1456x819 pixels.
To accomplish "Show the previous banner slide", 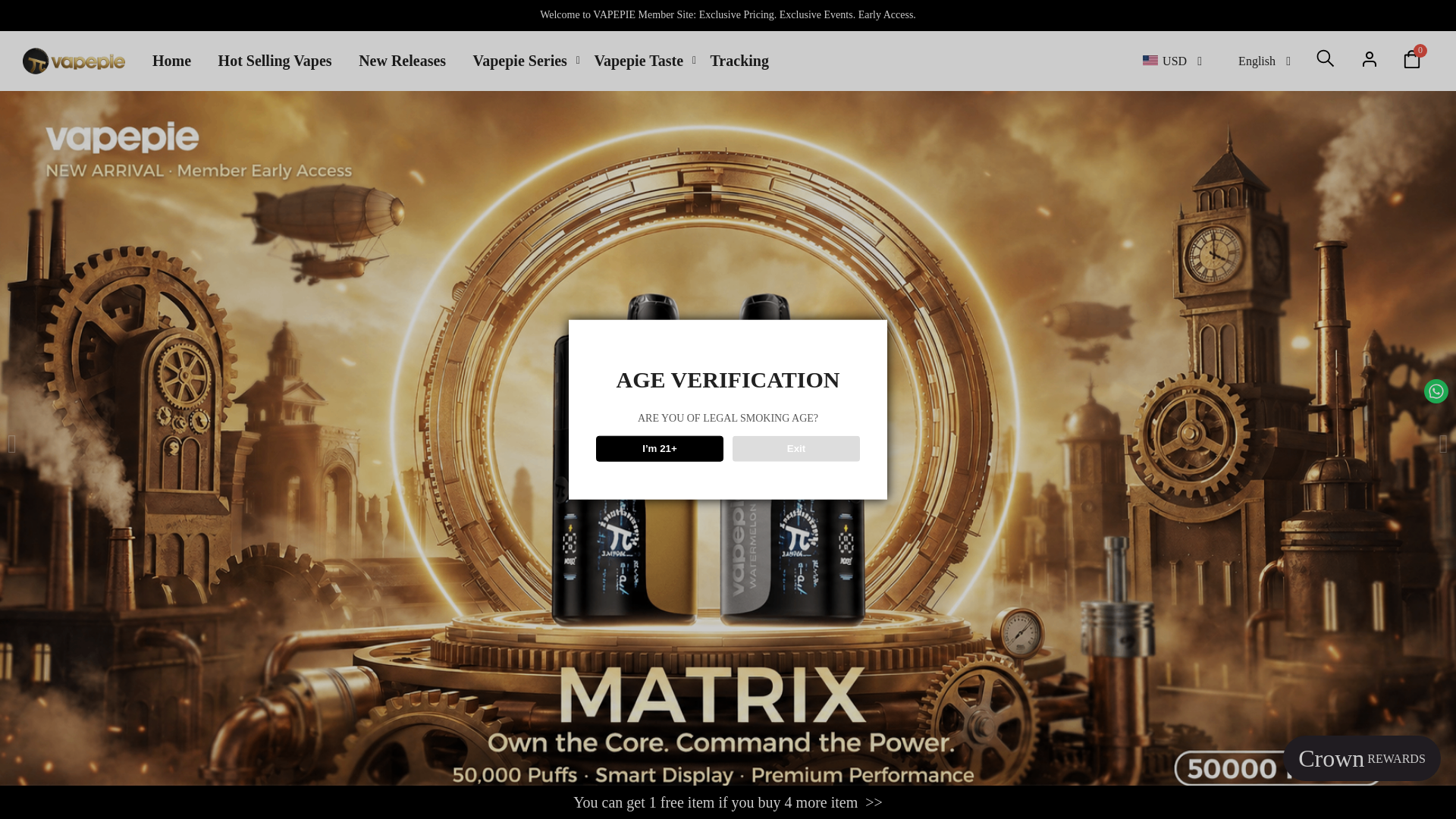I will click(x=12, y=444).
